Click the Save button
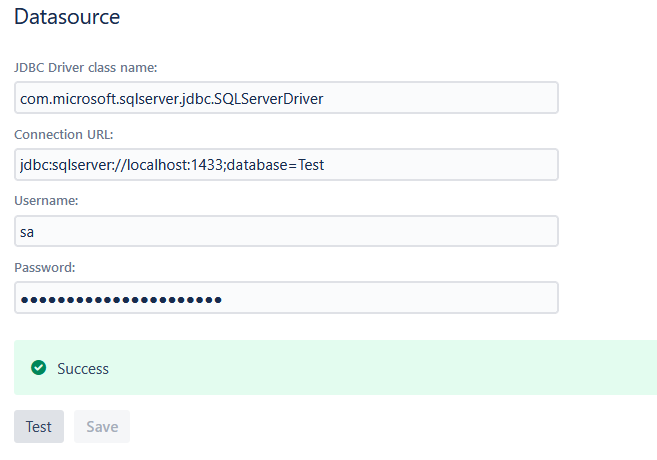657x460 pixels. [102, 427]
